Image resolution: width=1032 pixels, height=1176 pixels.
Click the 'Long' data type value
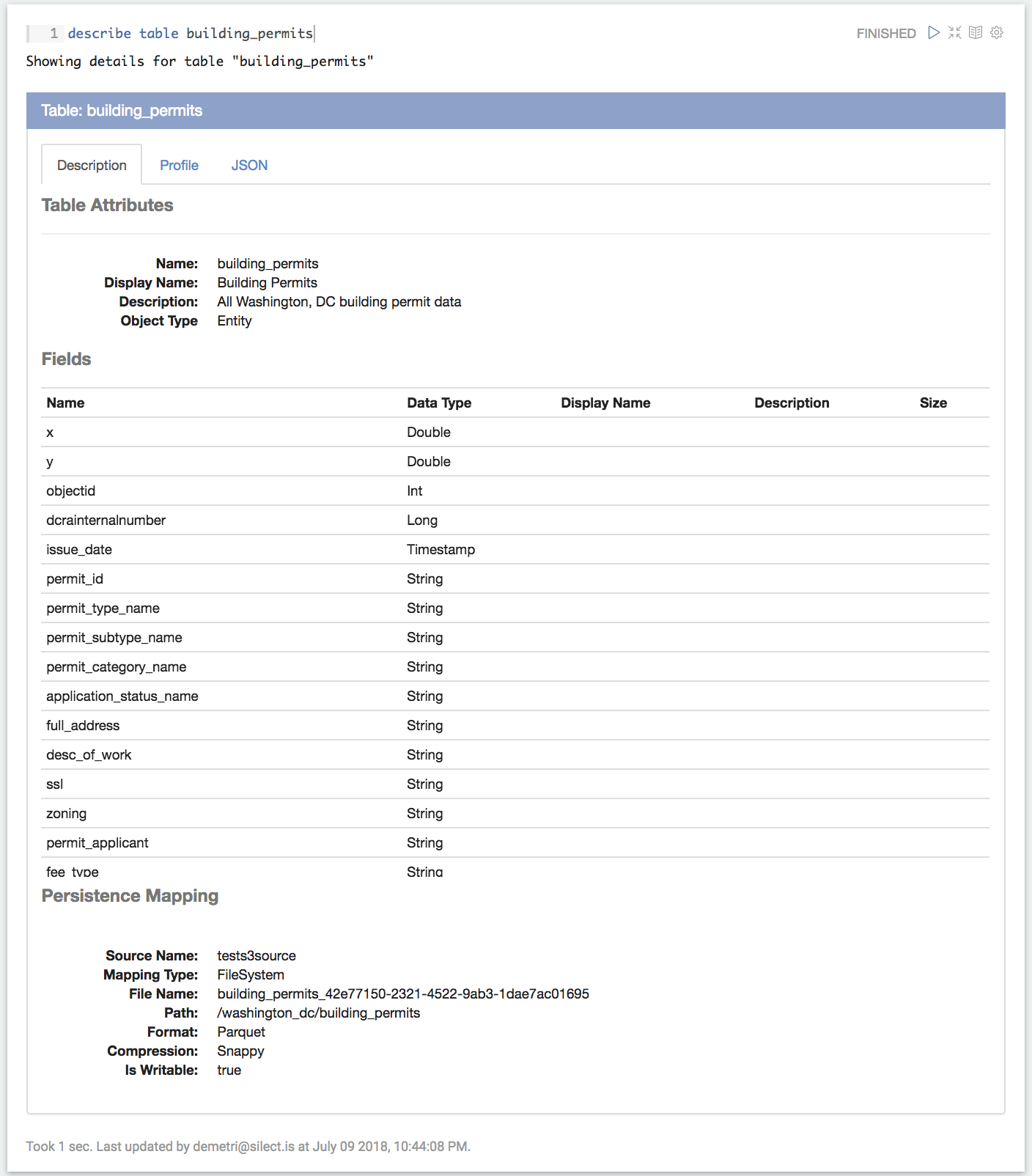(422, 520)
